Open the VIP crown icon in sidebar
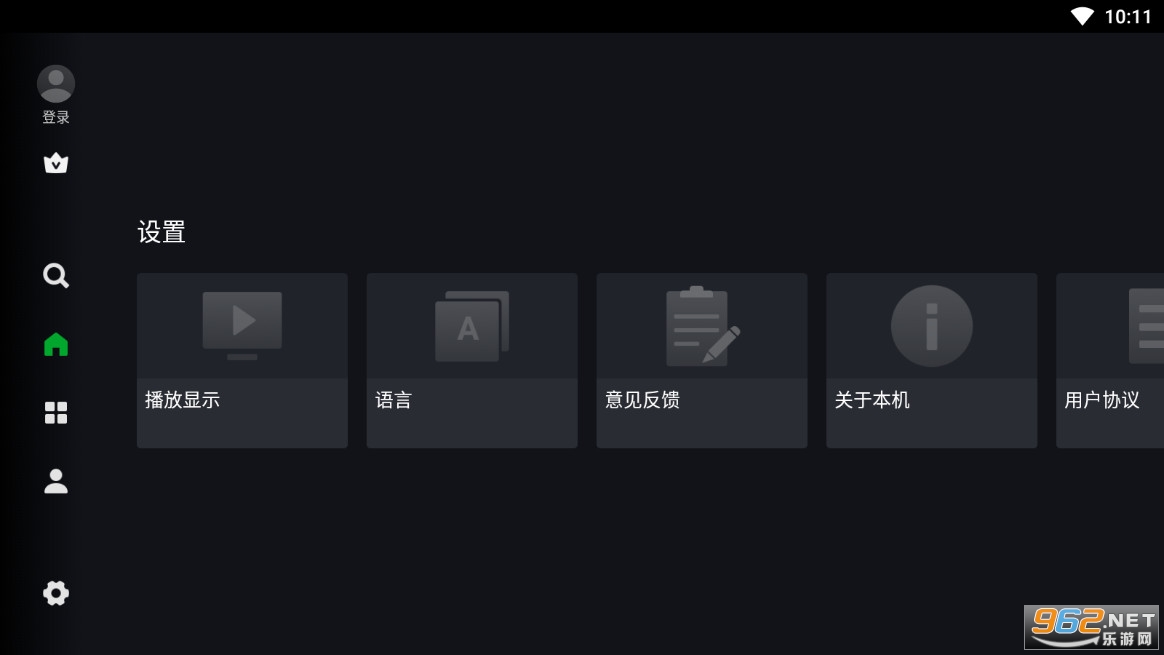The image size is (1164, 655). point(56,163)
